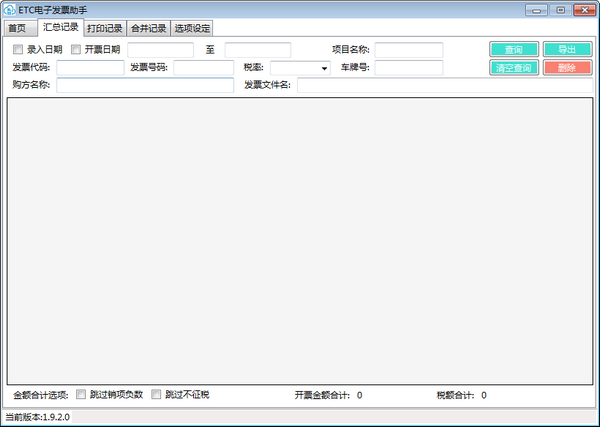Click the 项目名称 input field

click(409, 50)
